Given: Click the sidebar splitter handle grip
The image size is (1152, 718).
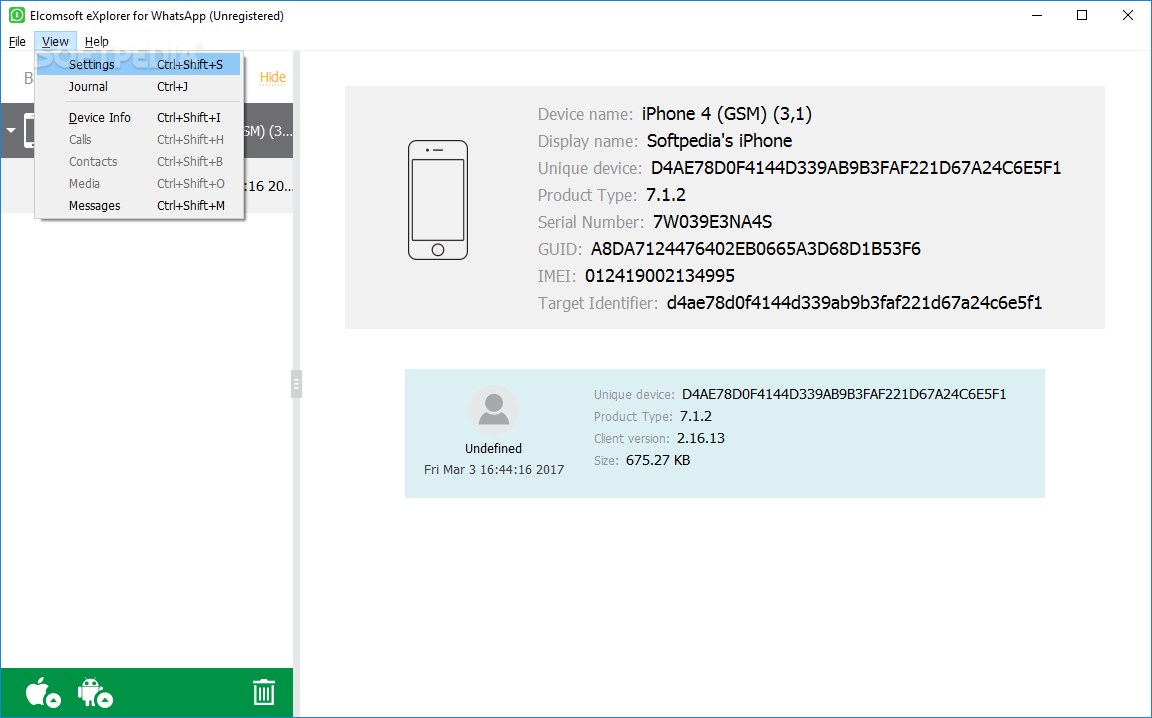Looking at the screenshot, I should (297, 384).
